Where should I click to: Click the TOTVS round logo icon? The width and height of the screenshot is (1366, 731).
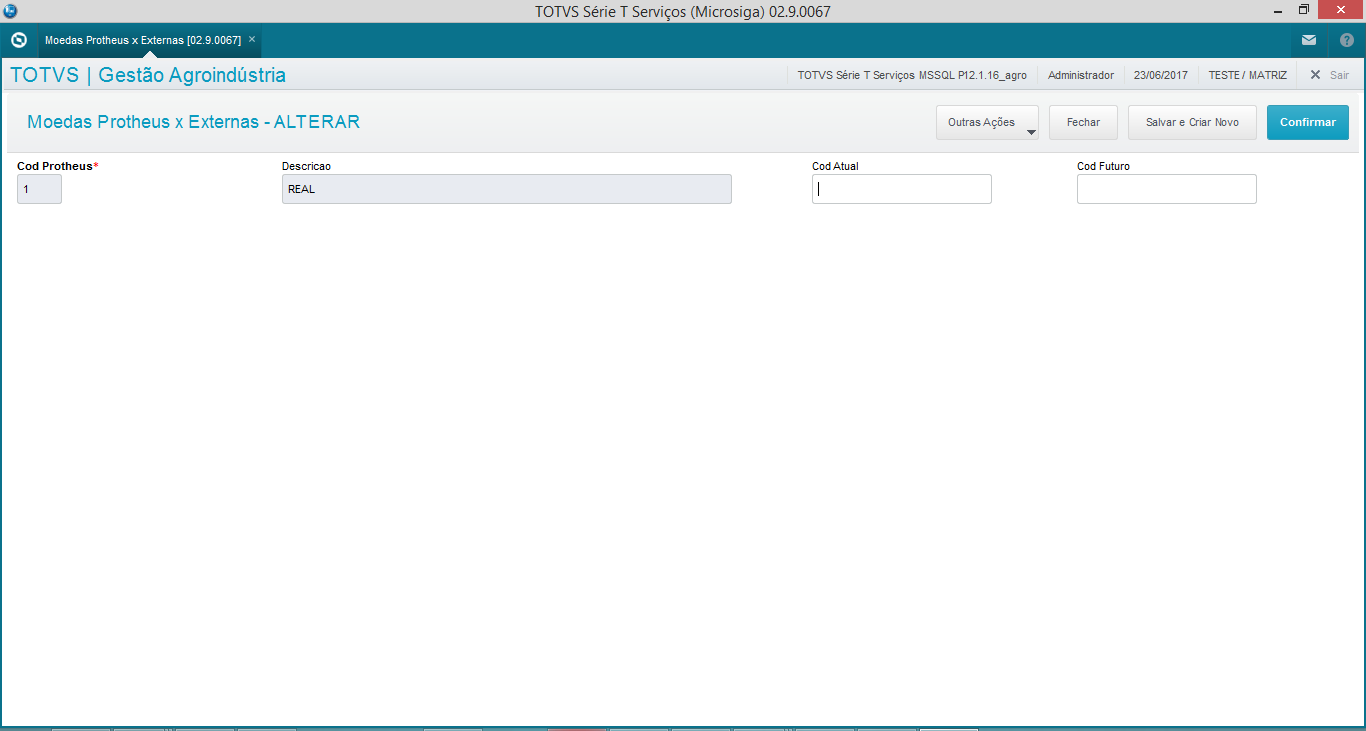[x=18, y=40]
